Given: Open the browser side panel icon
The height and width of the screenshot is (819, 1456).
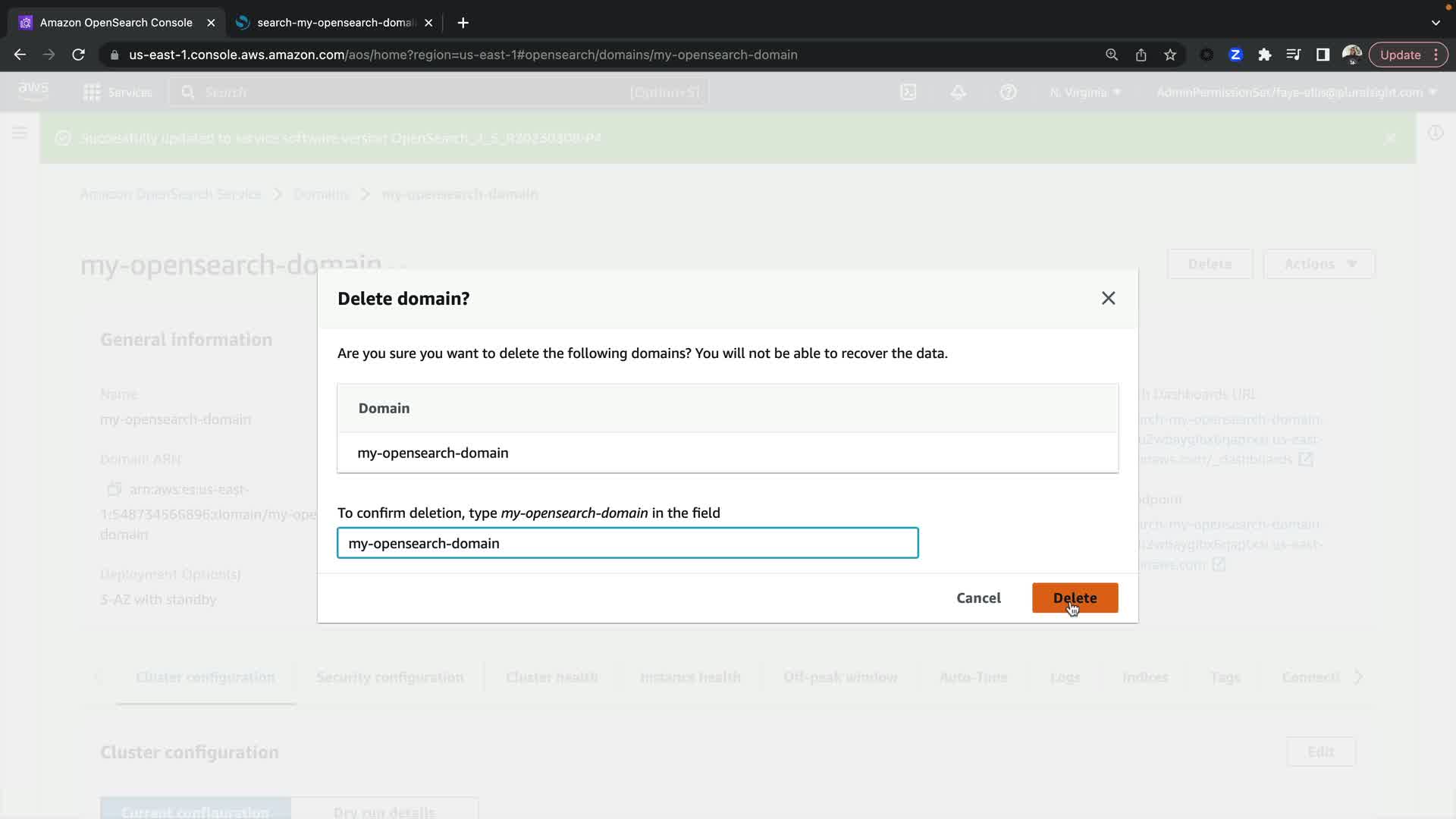Looking at the screenshot, I should pyautogui.click(x=1323, y=55).
